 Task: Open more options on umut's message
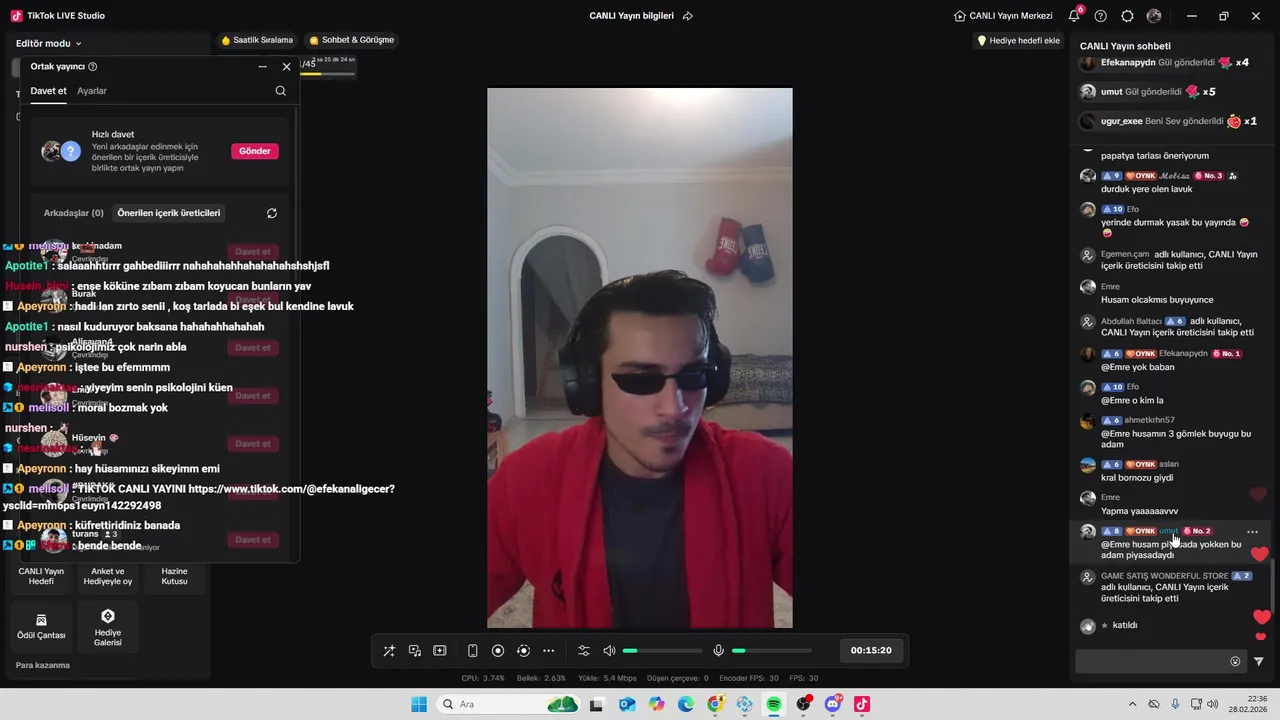(1252, 531)
